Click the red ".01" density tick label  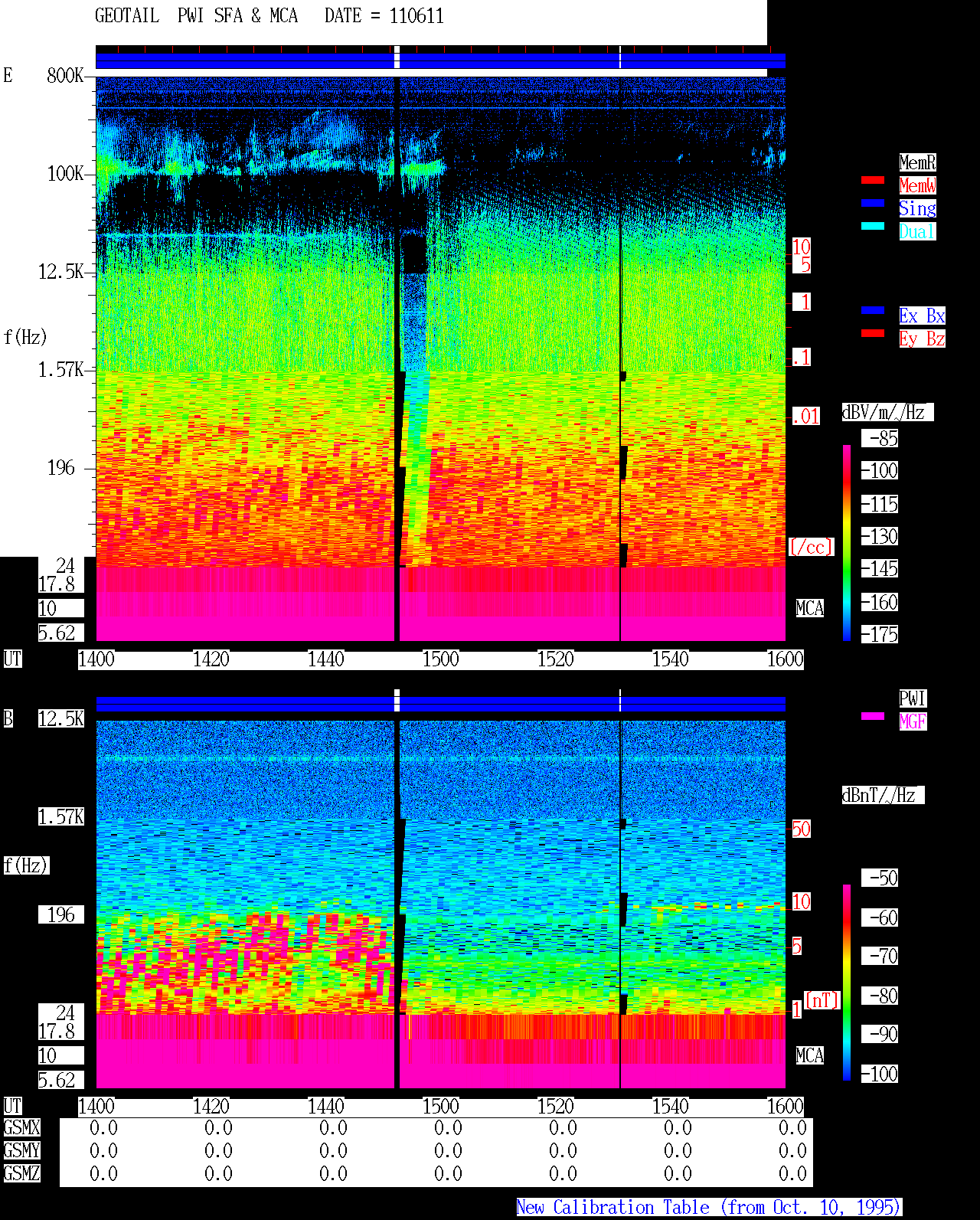(806, 416)
